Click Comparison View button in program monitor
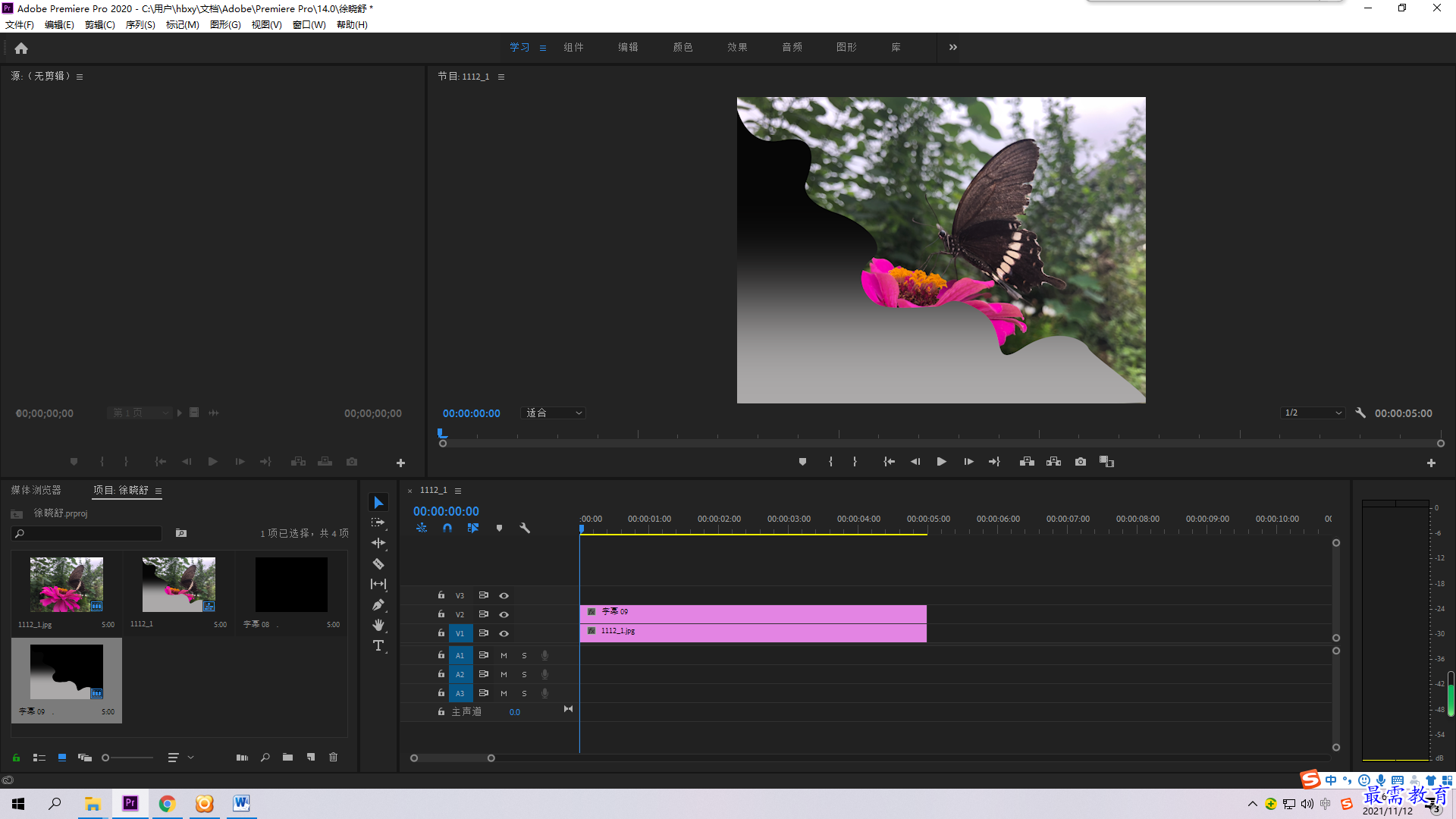1456x819 pixels. point(1107,462)
